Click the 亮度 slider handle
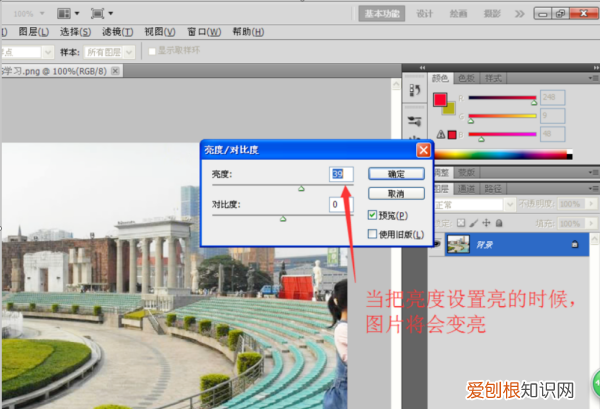 point(301,188)
